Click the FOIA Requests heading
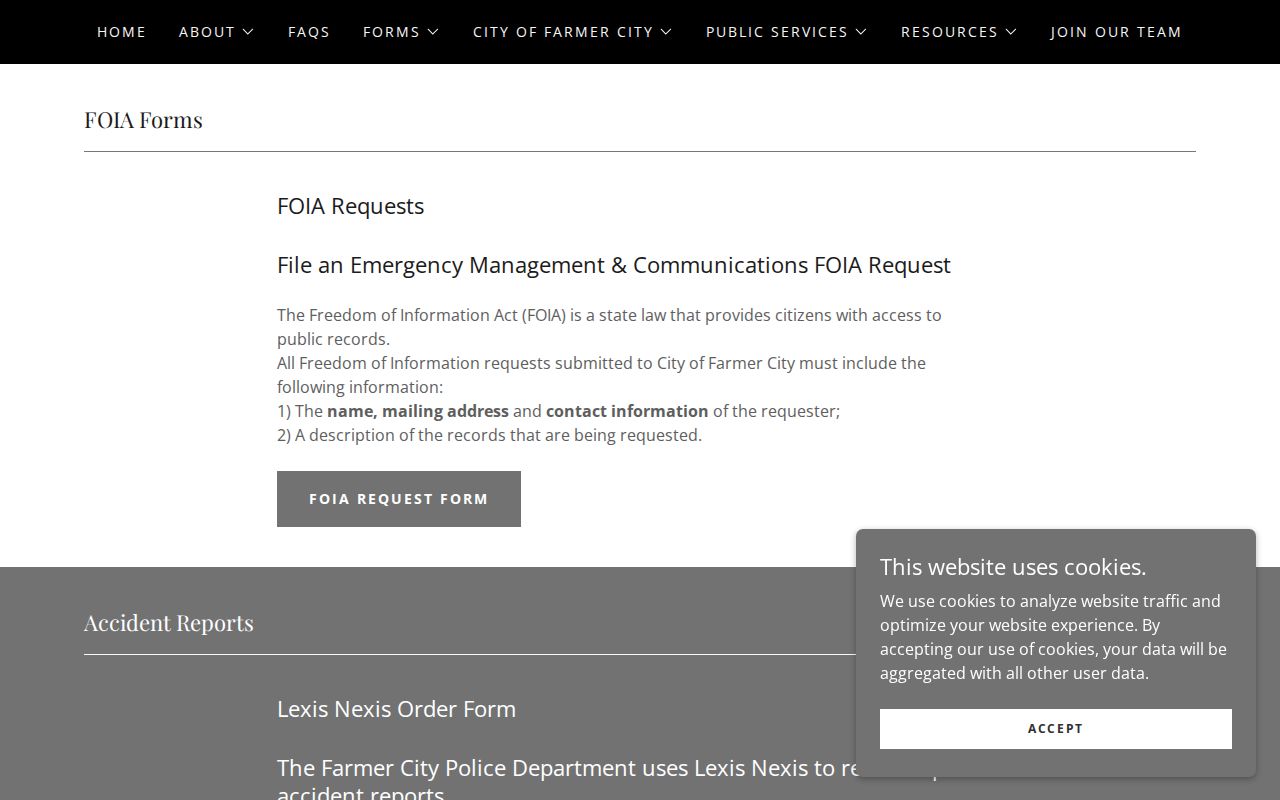The width and height of the screenshot is (1280, 800). (x=351, y=206)
